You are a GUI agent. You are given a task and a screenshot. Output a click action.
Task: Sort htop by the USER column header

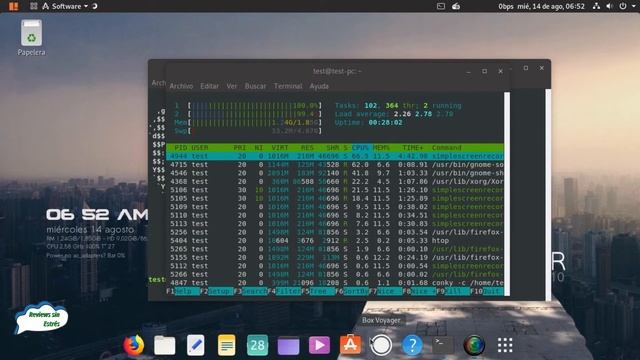click(200, 148)
